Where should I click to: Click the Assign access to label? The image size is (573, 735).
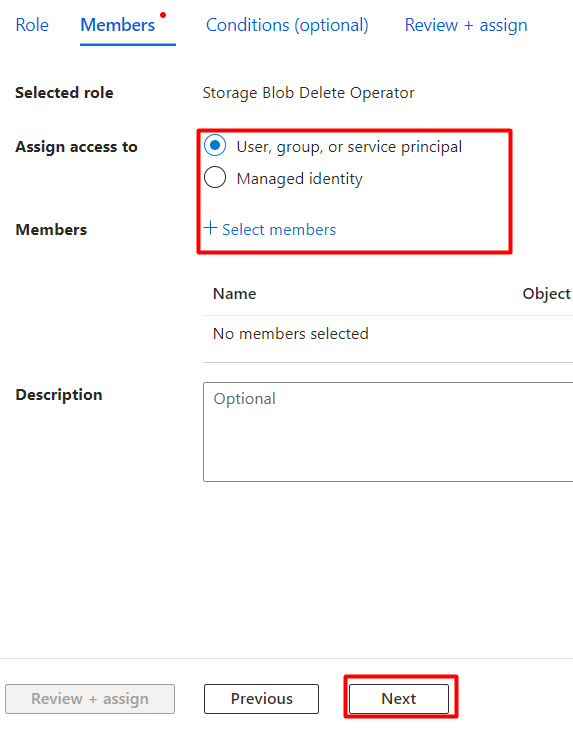tap(76, 147)
